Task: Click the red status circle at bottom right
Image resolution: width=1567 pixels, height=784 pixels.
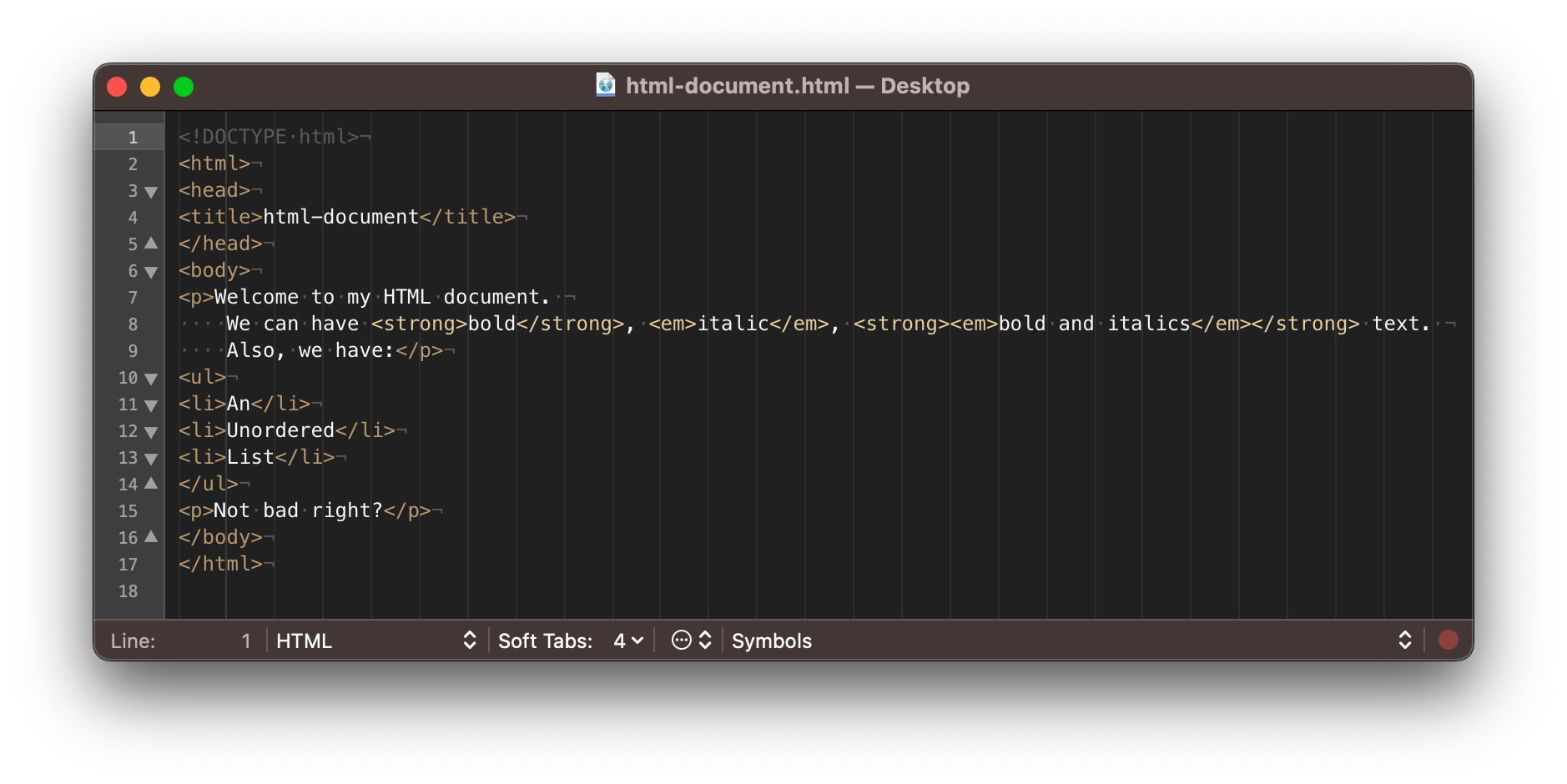Action: coord(1449,640)
